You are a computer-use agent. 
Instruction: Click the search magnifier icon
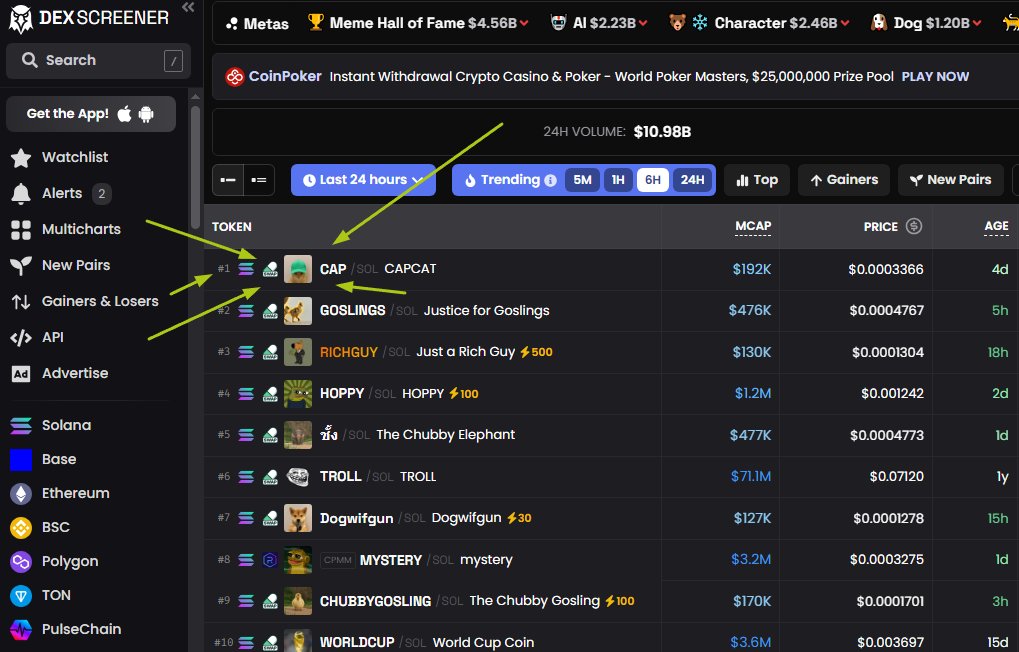pos(29,60)
